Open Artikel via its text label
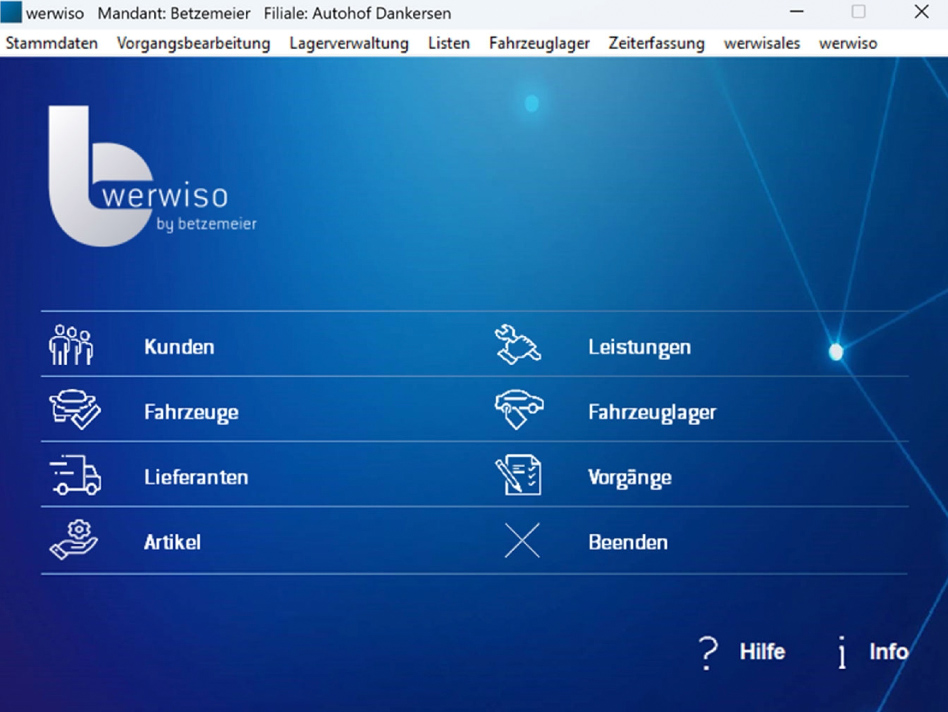The height and width of the screenshot is (712, 948). 172,542
